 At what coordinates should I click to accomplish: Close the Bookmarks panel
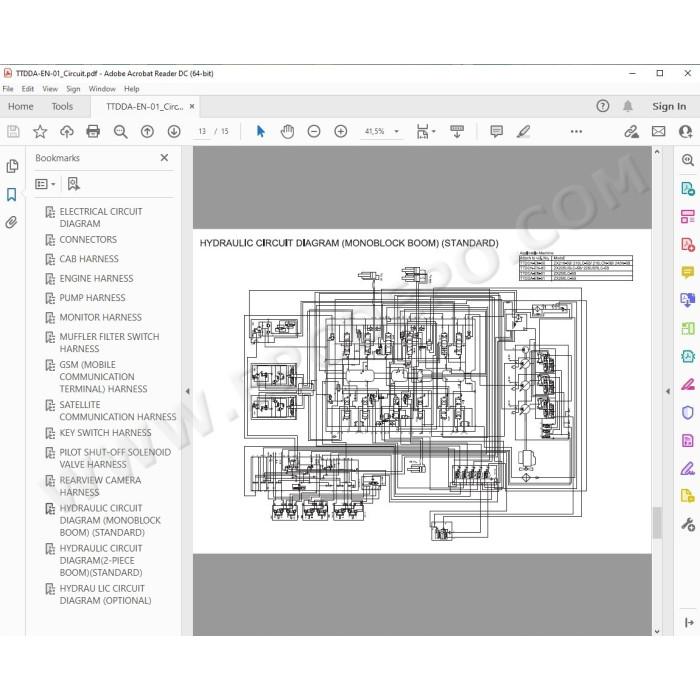coord(164,158)
